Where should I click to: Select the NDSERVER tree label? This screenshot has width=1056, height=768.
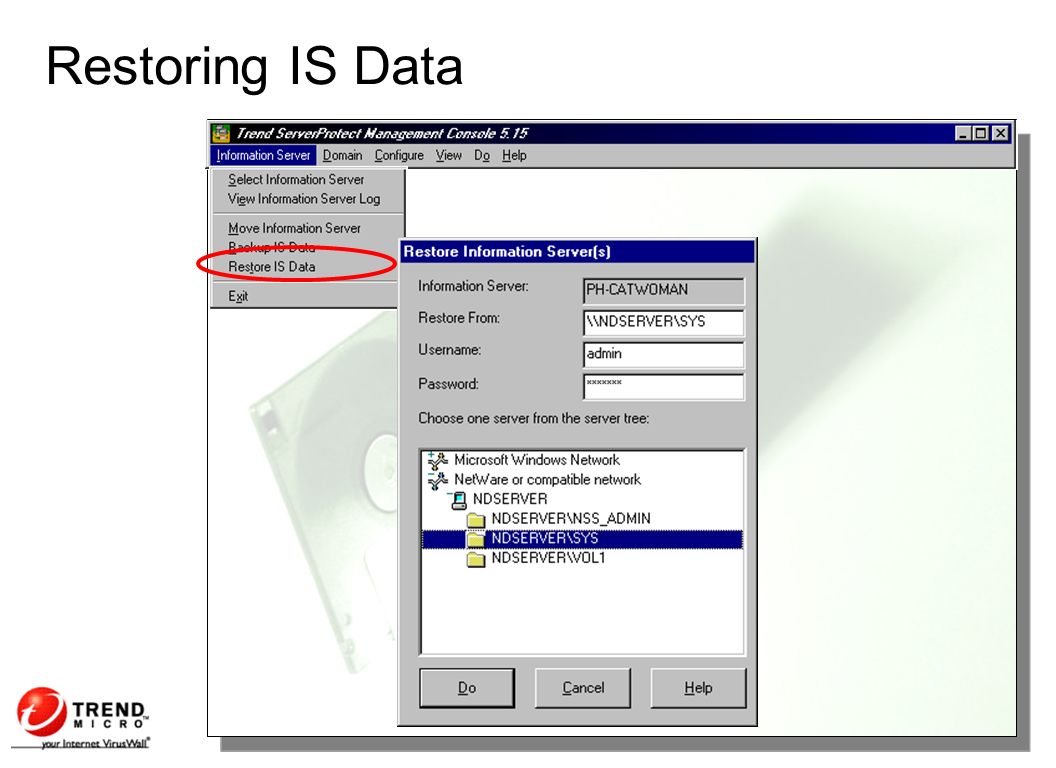[x=510, y=499]
